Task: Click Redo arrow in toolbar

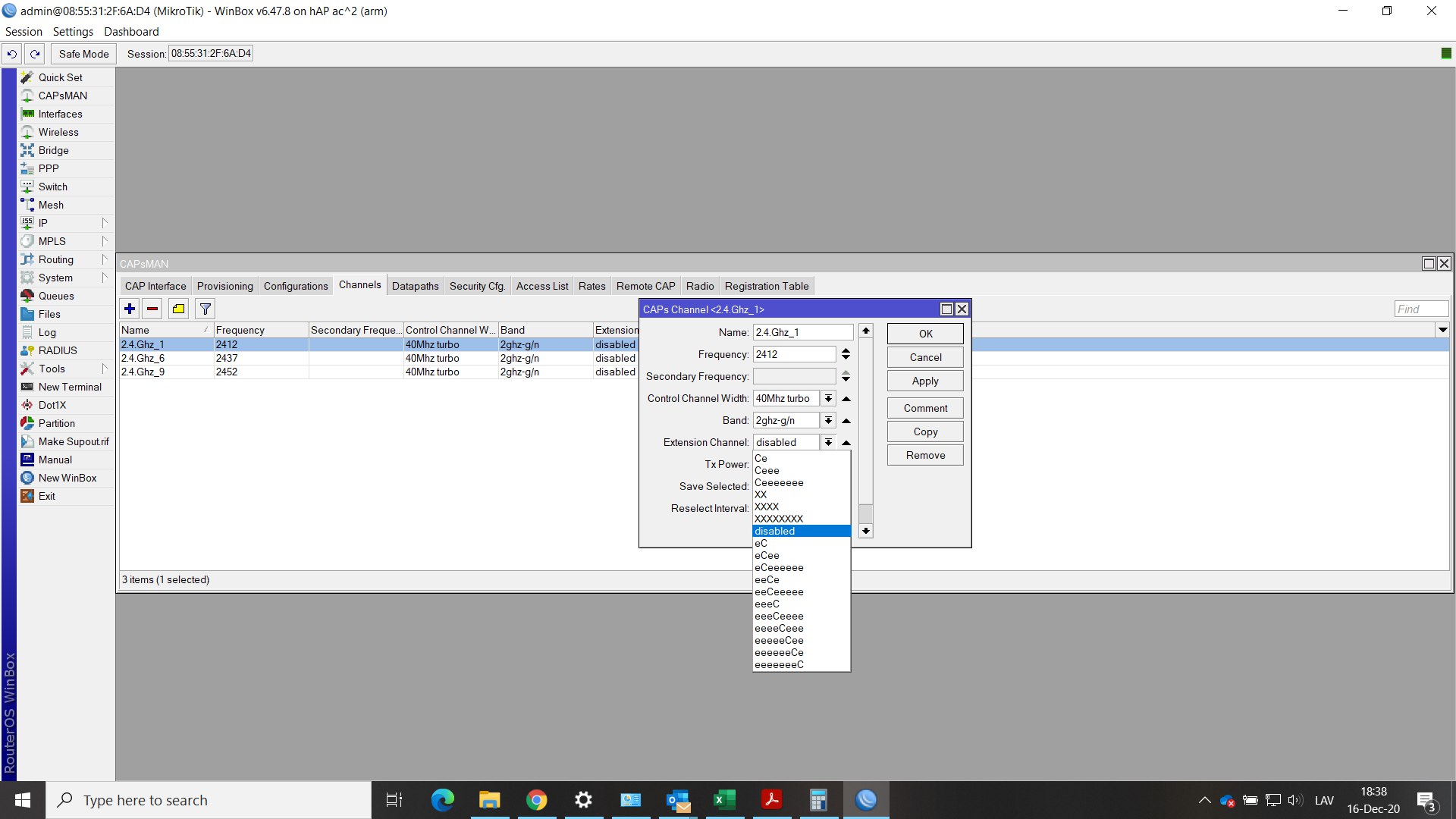Action: 35,54
